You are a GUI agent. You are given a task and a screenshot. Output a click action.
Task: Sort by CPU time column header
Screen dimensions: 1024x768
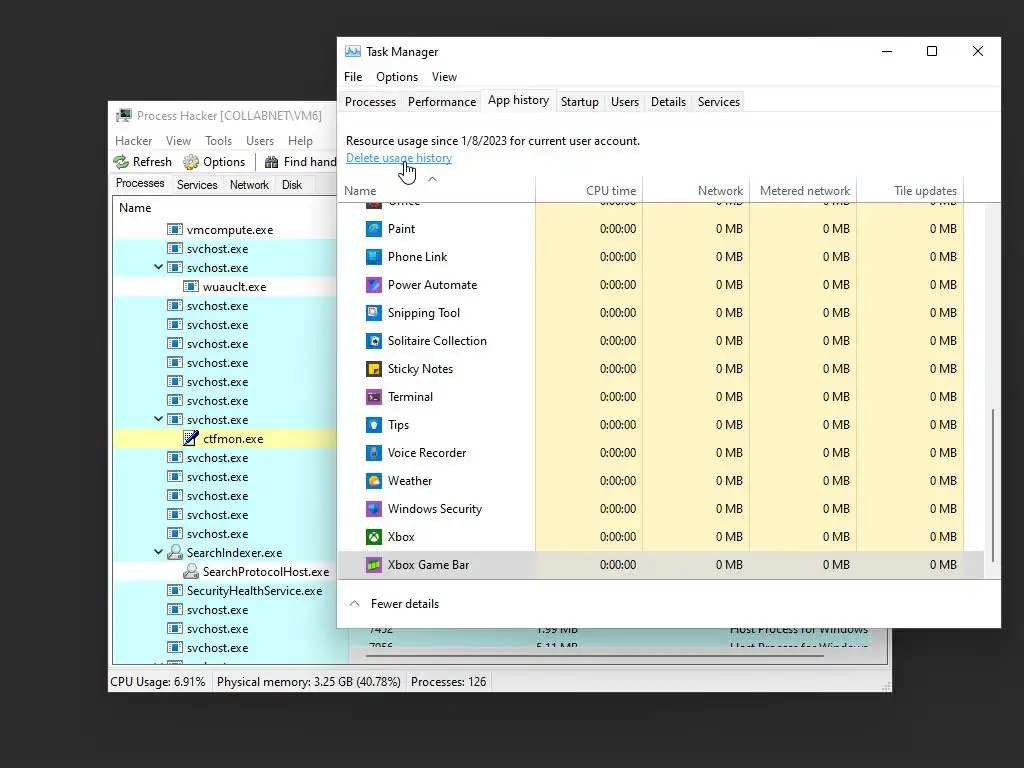tap(589, 191)
